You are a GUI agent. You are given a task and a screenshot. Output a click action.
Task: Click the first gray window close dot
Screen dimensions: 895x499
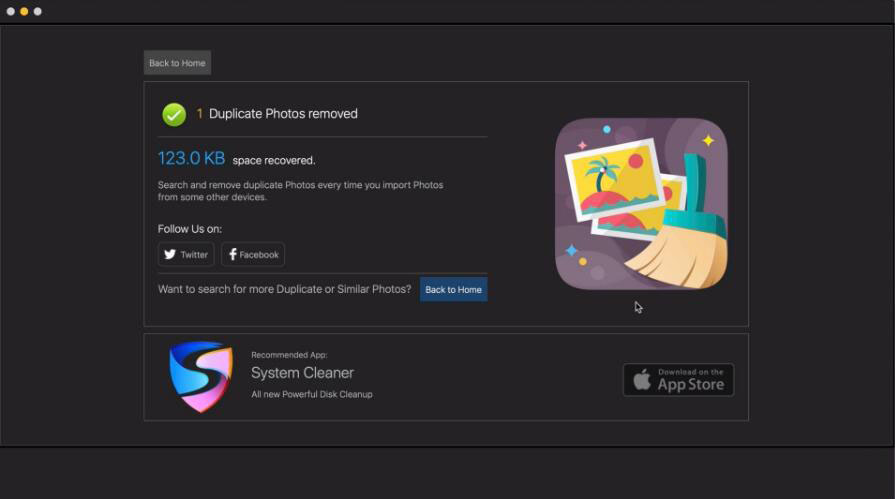click(10, 11)
